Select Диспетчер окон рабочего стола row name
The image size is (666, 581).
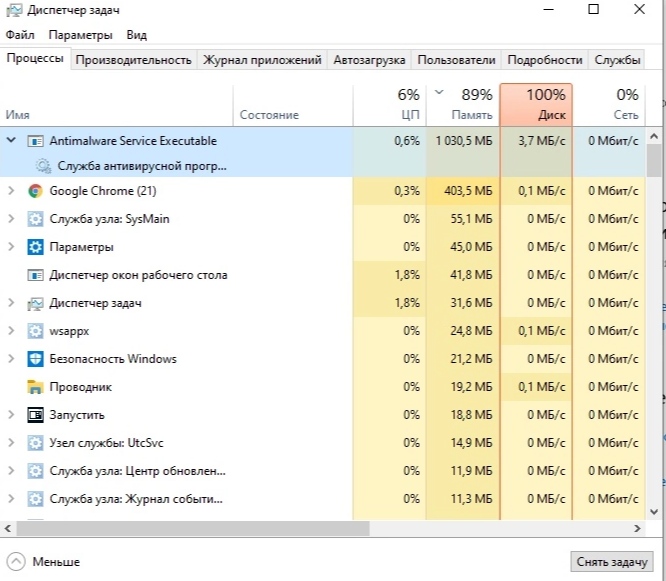point(138,275)
